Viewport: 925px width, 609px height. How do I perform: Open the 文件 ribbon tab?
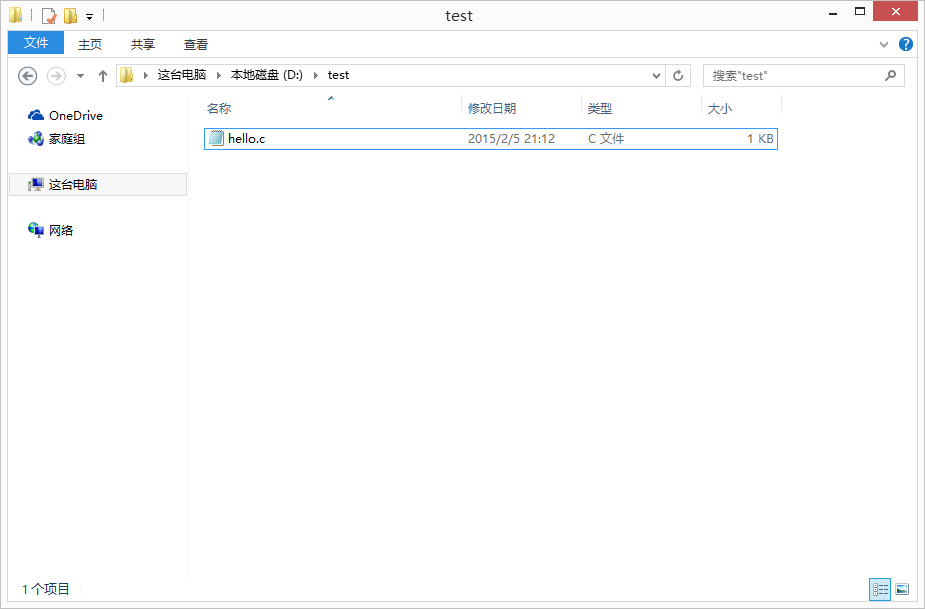point(36,43)
